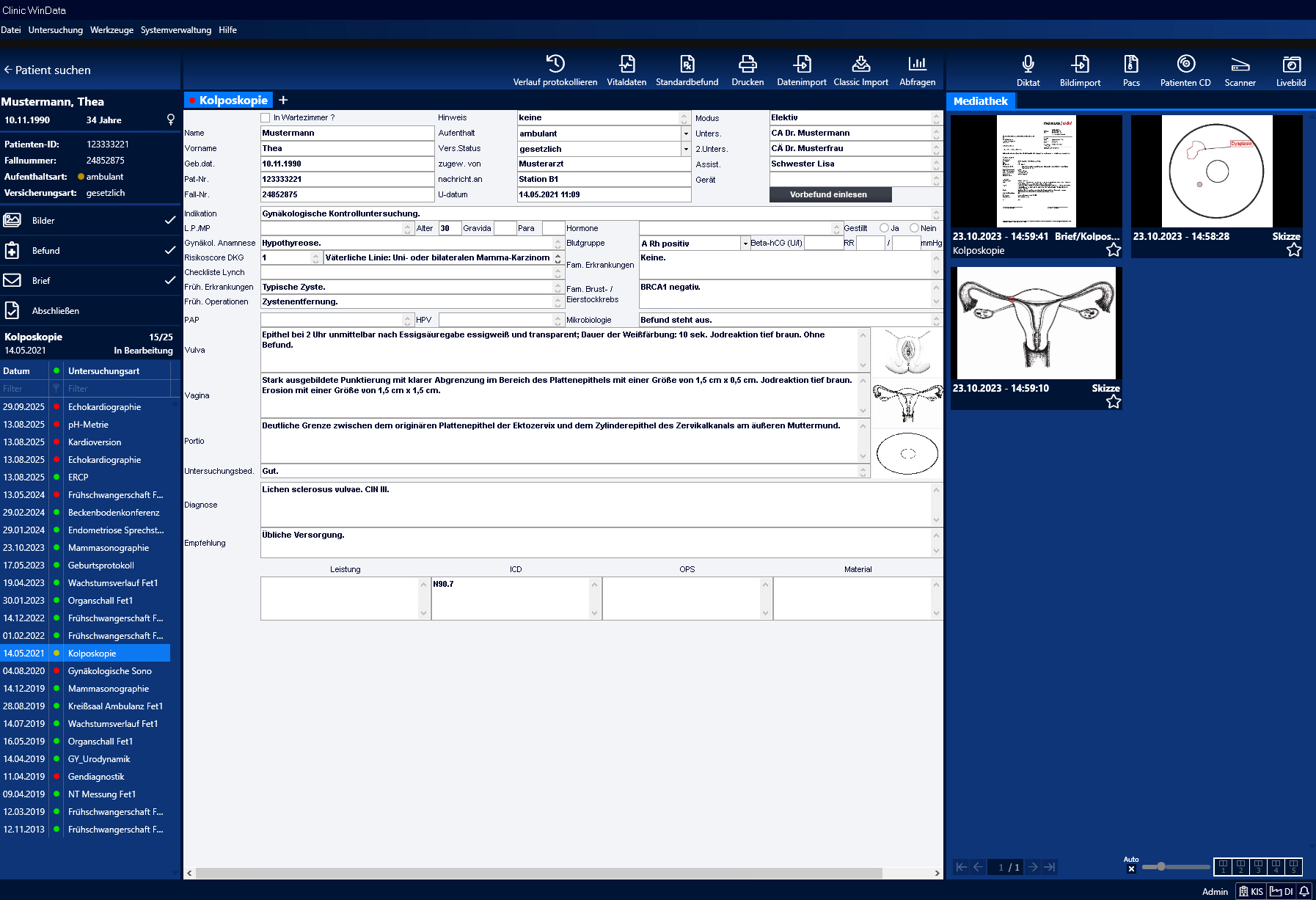Select 'Nein' for Gestillt
The height and width of the screenshot is (900, 1316).
click(x=914, y=228)
